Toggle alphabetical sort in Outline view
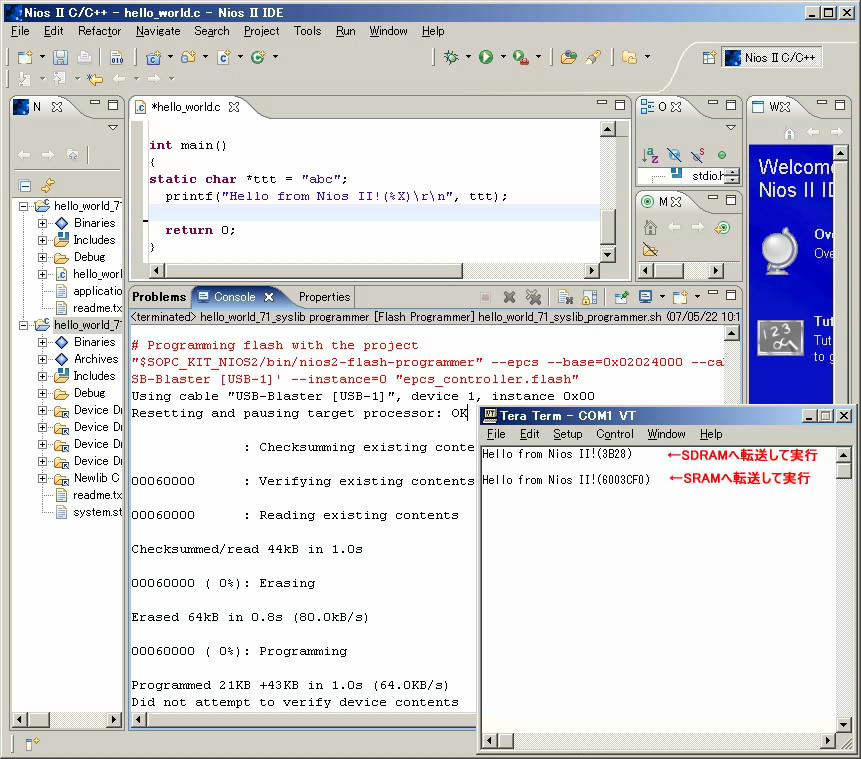The width and height of the screenshot is (861, 759). 650,155
